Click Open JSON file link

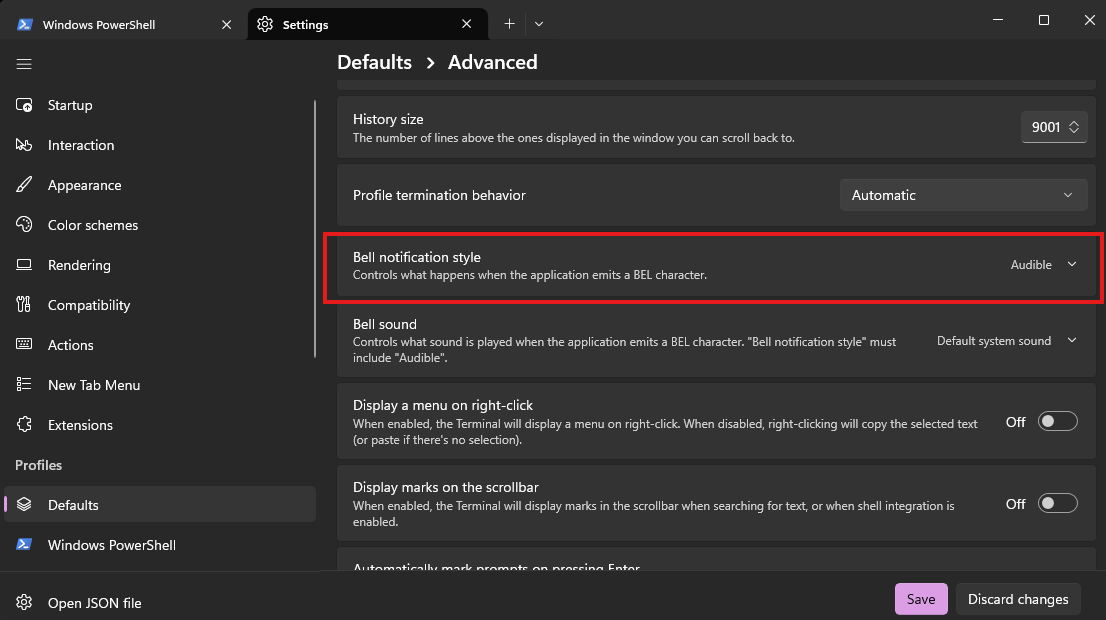159,603
